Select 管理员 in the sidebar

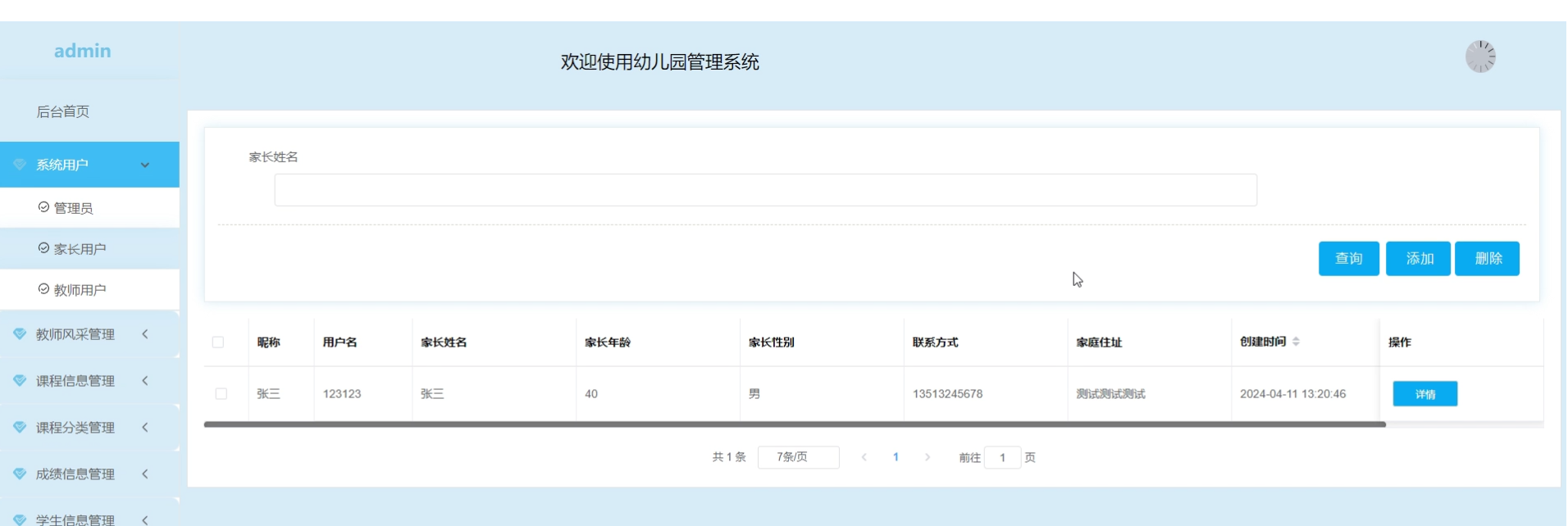(x=89, y=208)
